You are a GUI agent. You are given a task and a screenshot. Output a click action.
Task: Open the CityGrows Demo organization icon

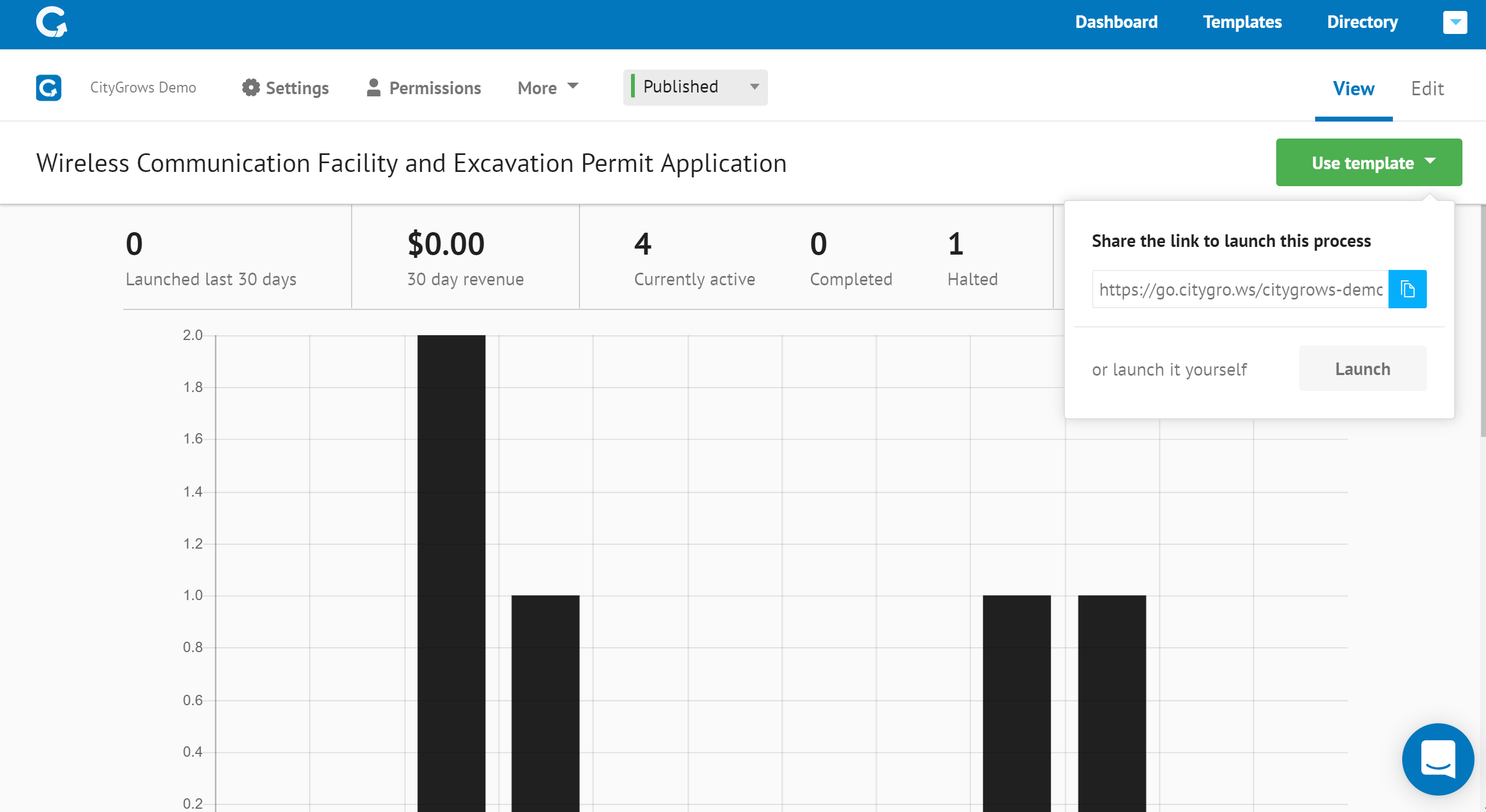coord(48,88)
